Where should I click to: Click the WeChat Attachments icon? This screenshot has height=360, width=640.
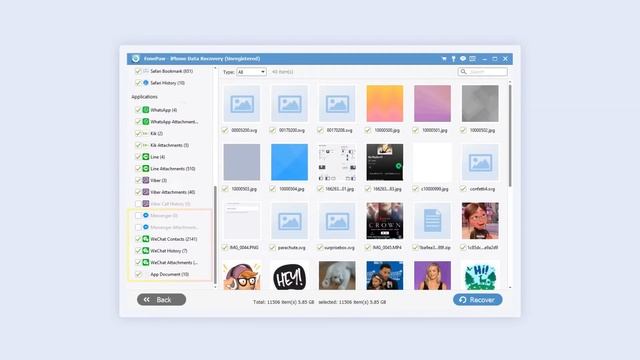pyautogui.click(x=146, y=262)
